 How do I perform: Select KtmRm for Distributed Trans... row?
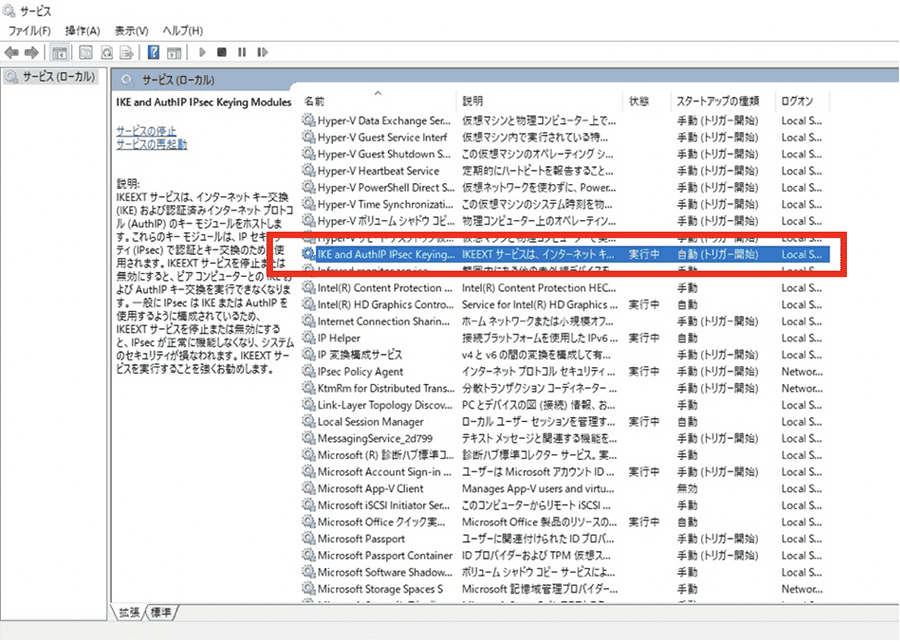(x=566, y=388)
